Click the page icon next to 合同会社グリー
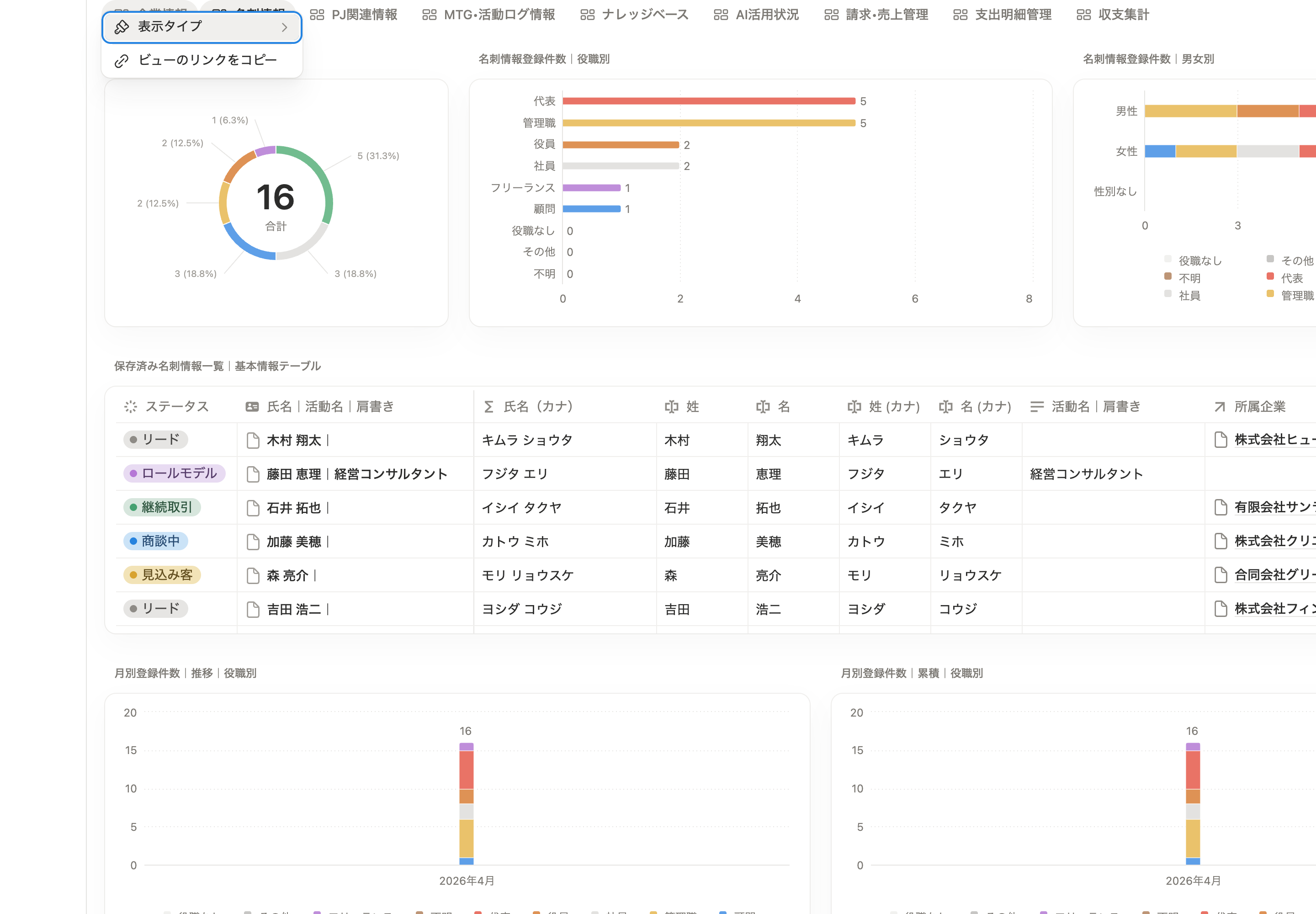 (1220, 575)
